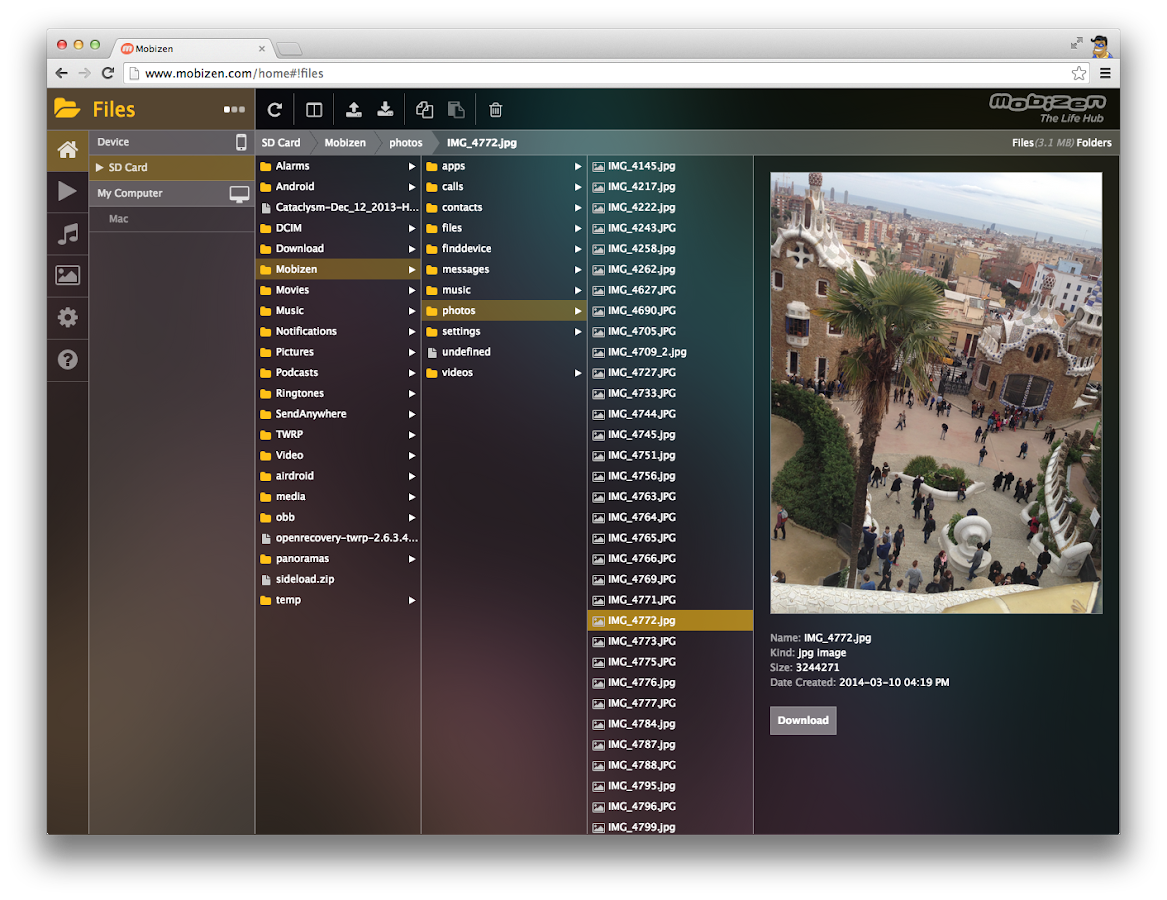The height and width of the screenshot is (900, 1167).
Task: Click the copy files icon
Action: click(425, 110)
